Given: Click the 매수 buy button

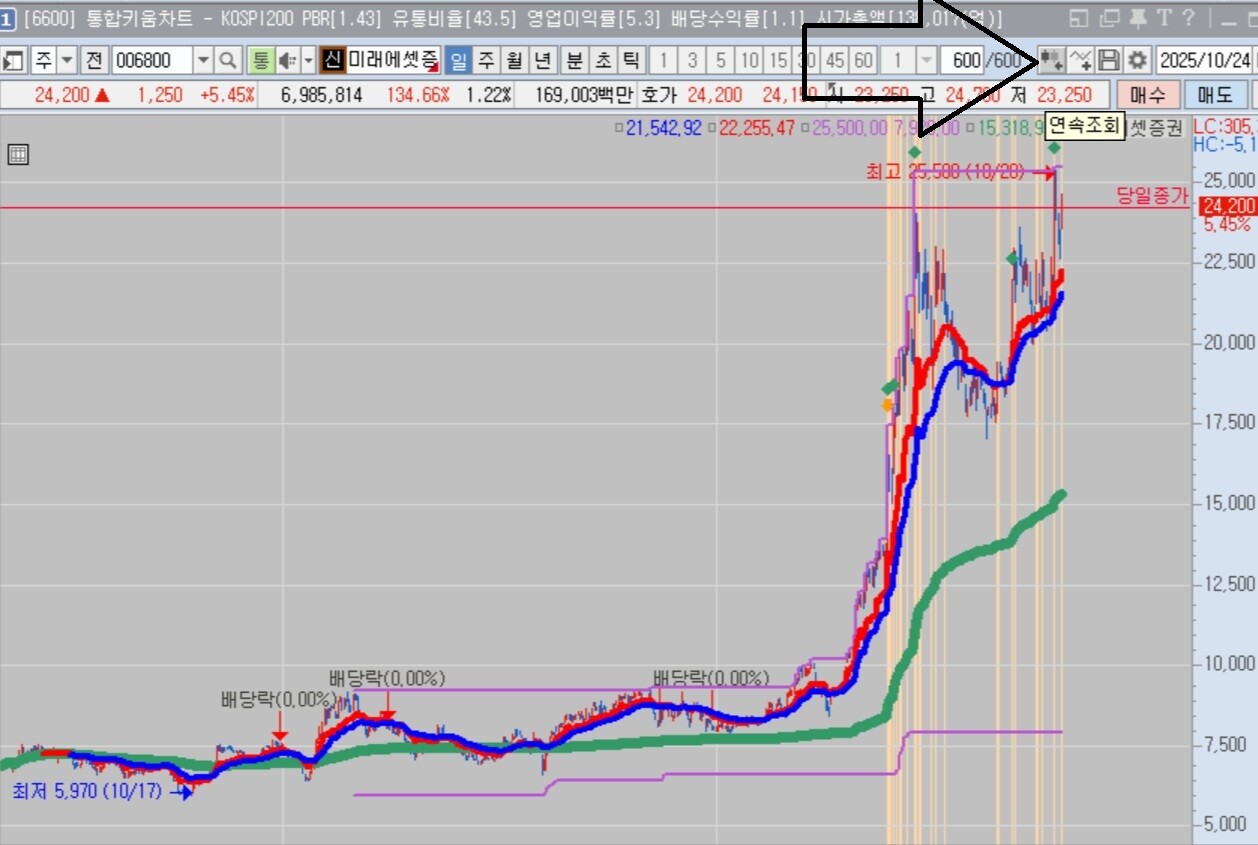Looking at the screenshot, I should point(1147,96).
